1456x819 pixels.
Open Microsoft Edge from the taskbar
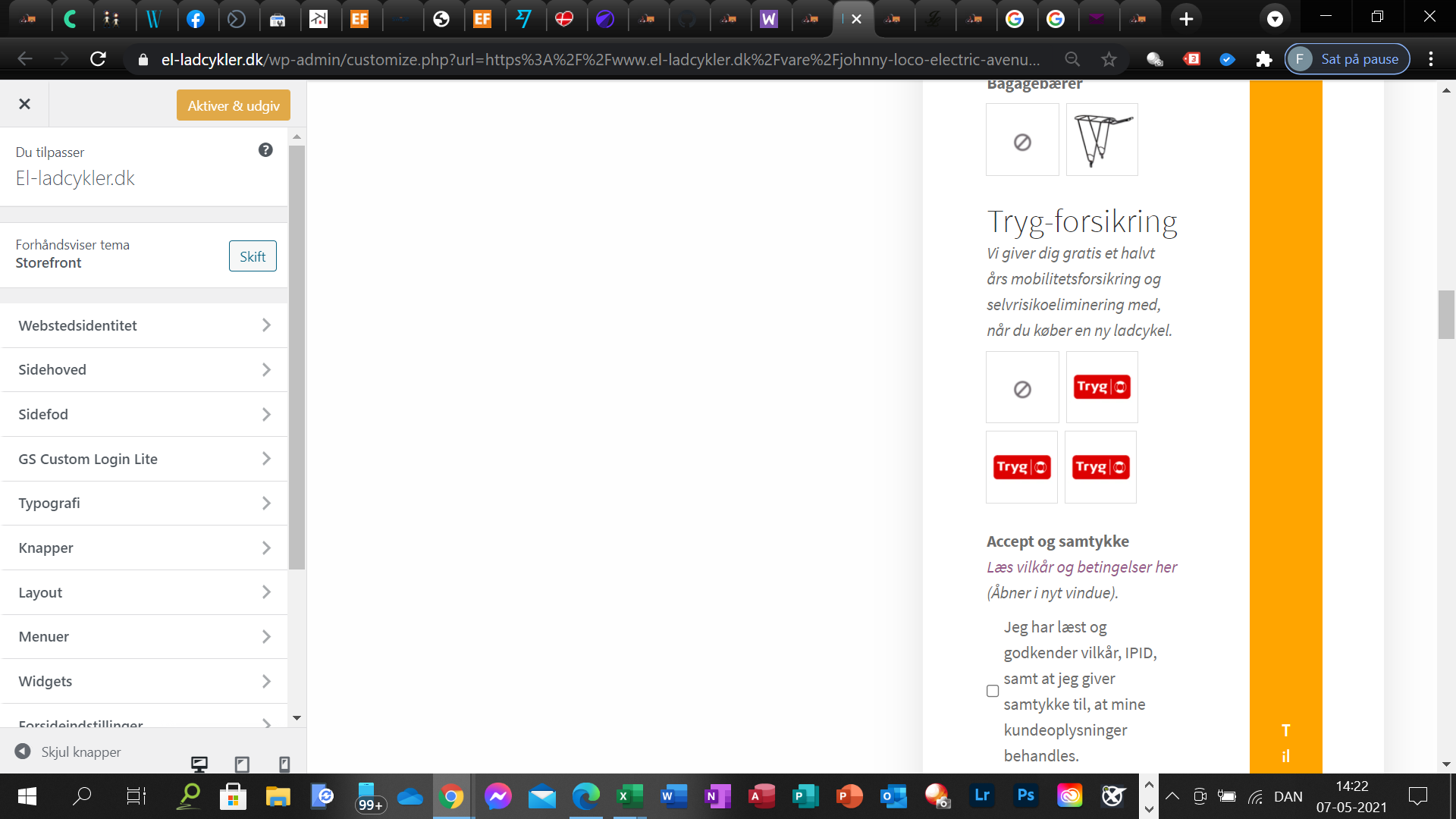pyautogui.click(x=585, y=796)
